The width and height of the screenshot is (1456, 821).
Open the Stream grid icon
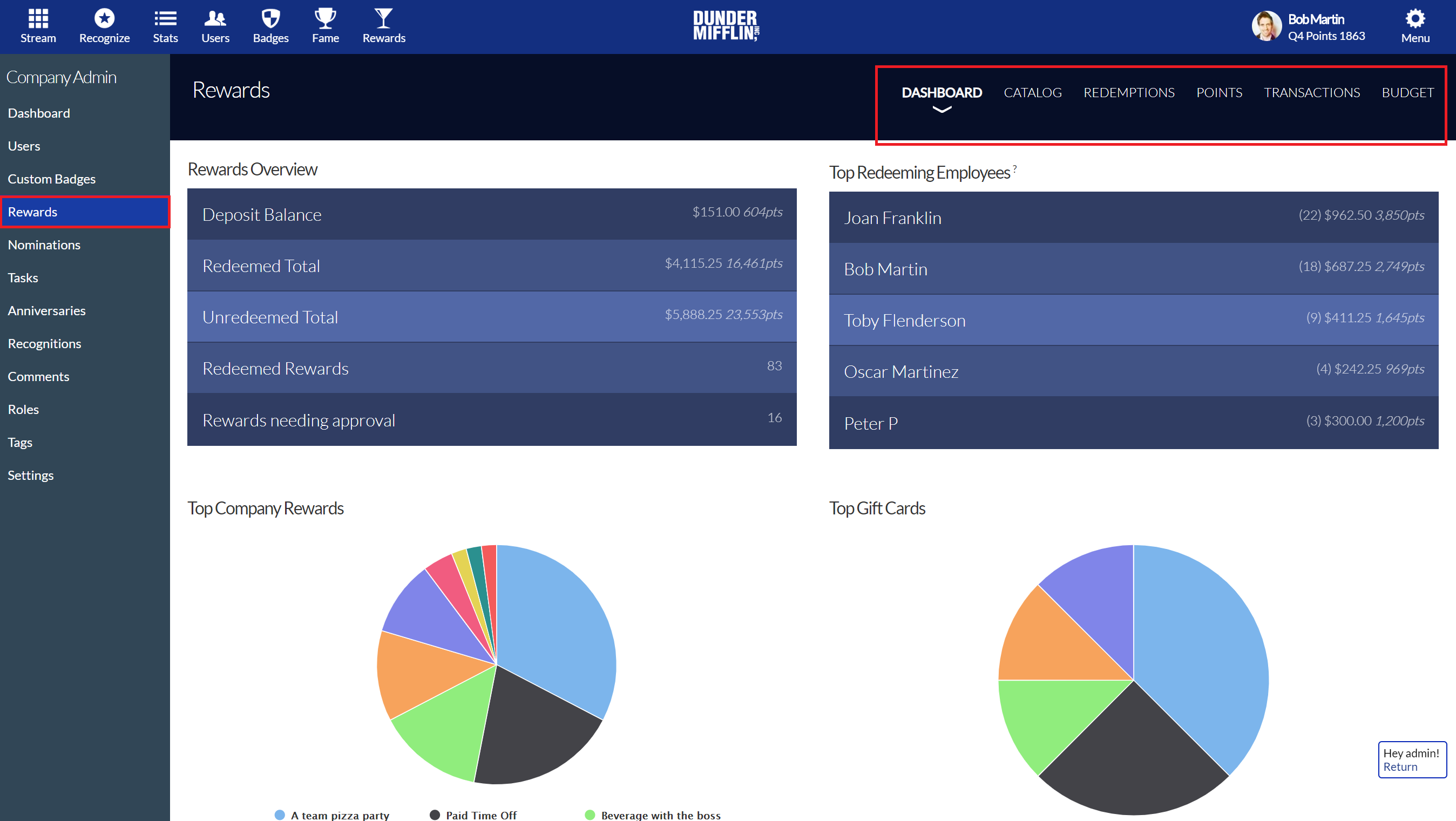[38, 19]
